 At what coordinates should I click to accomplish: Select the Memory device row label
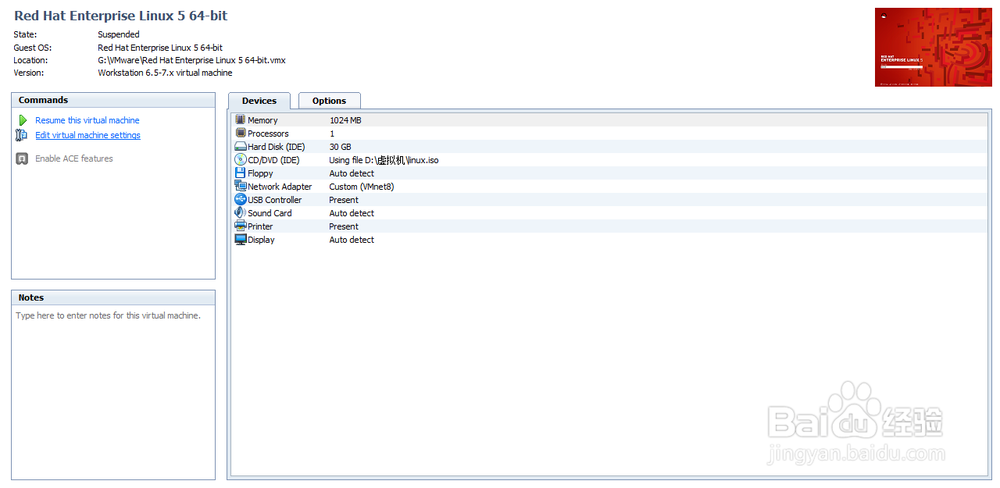click(263, 120)
